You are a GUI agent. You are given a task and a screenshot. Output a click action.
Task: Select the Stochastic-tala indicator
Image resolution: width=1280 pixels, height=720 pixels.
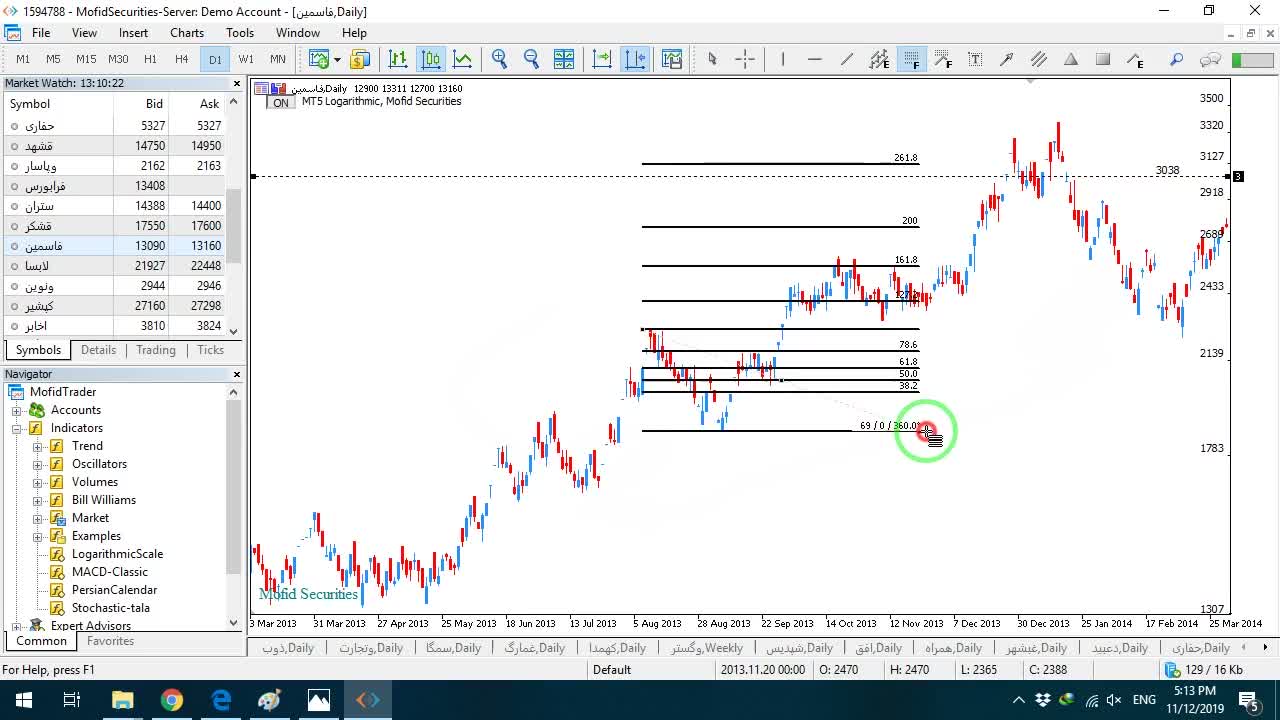click(111, 608)
